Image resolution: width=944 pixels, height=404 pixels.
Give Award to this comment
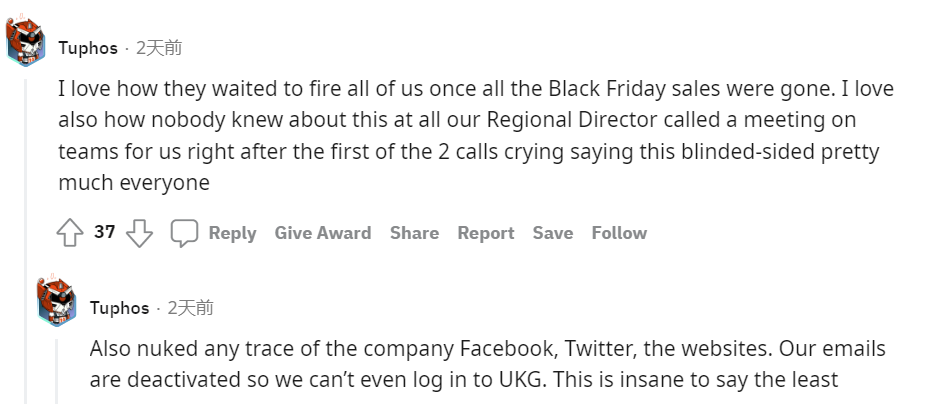pos(322,233)
